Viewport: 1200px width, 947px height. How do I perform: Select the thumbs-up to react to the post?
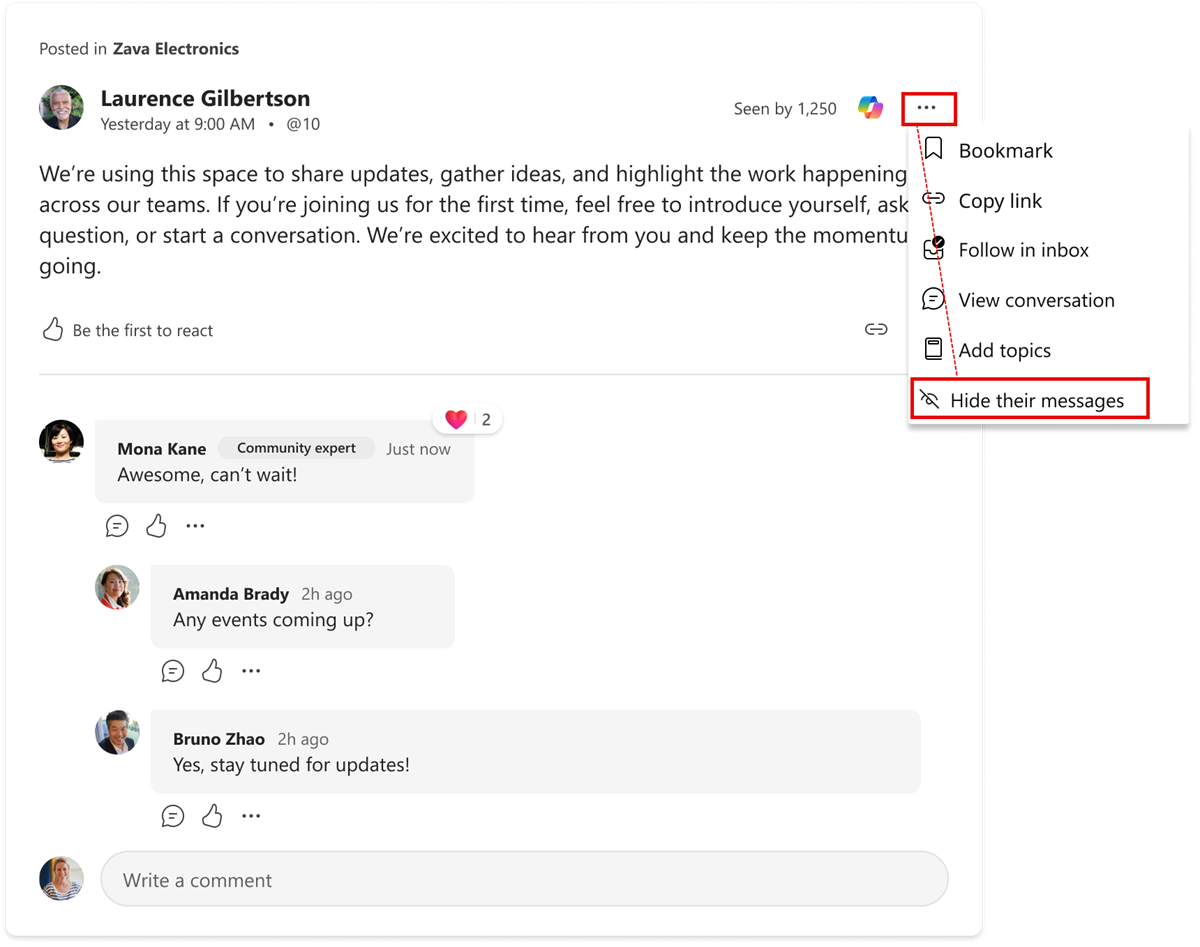click(51, 329)
